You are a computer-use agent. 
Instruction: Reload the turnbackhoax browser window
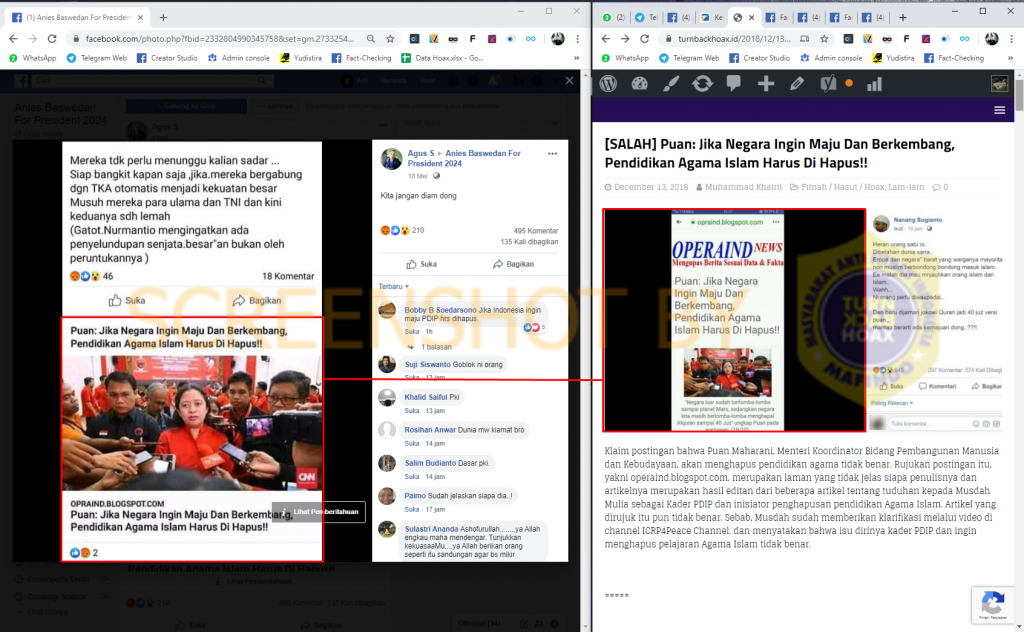coord(645,39)
